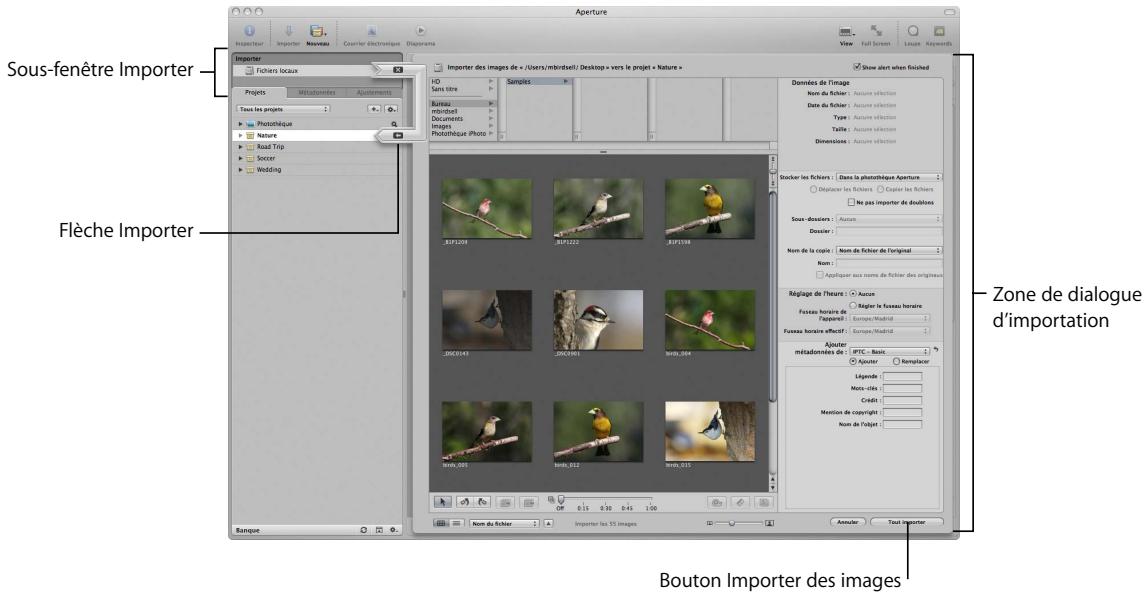Toggle Show alert when finished checkbox
This screenshot has height=595, width=1148.
click(857, 67)
